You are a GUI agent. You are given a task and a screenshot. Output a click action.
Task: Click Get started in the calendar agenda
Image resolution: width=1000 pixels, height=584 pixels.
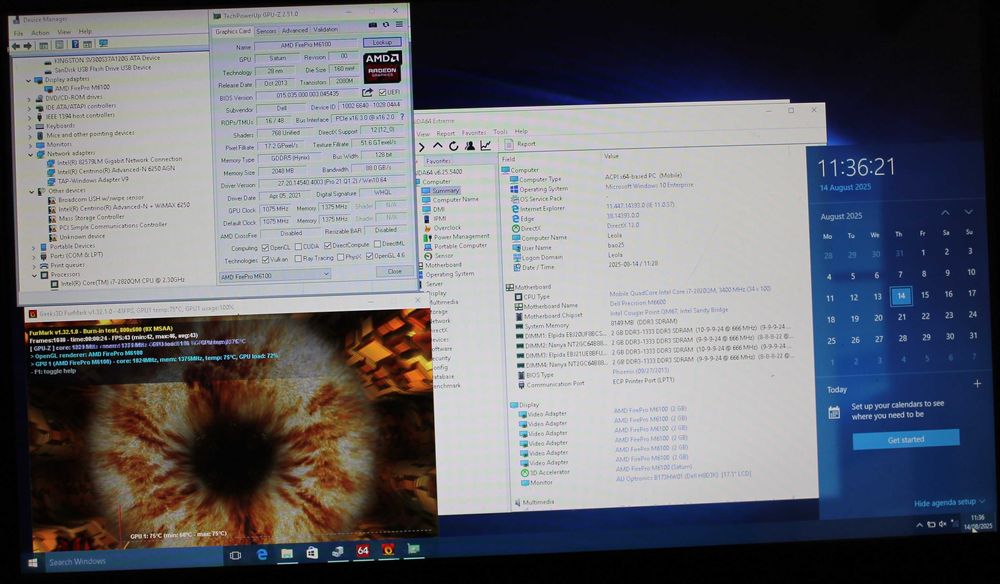[x=906, y=439]
